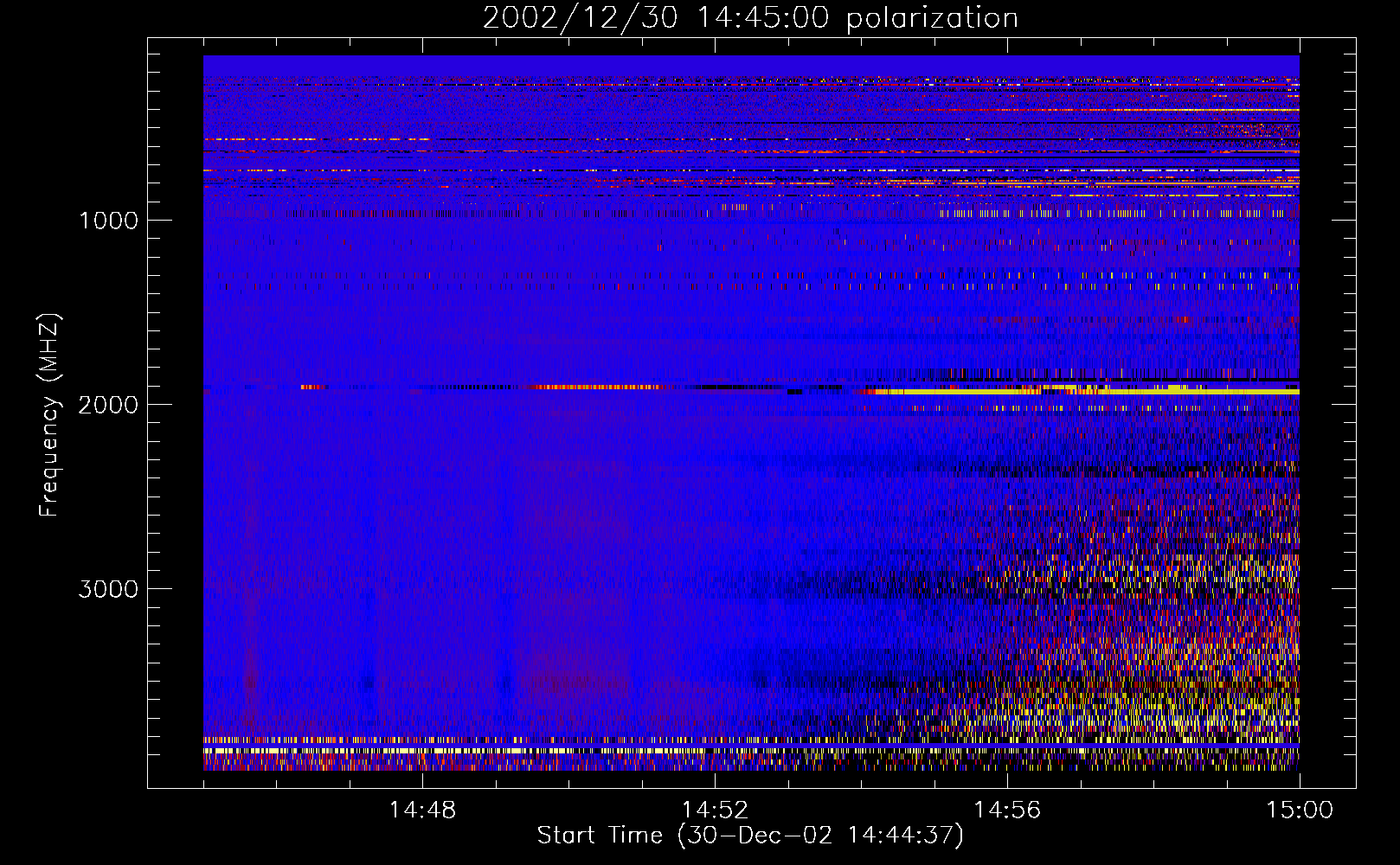
Task: Click the 'Frequency (MHZ)' axis title
Action: 48,415
